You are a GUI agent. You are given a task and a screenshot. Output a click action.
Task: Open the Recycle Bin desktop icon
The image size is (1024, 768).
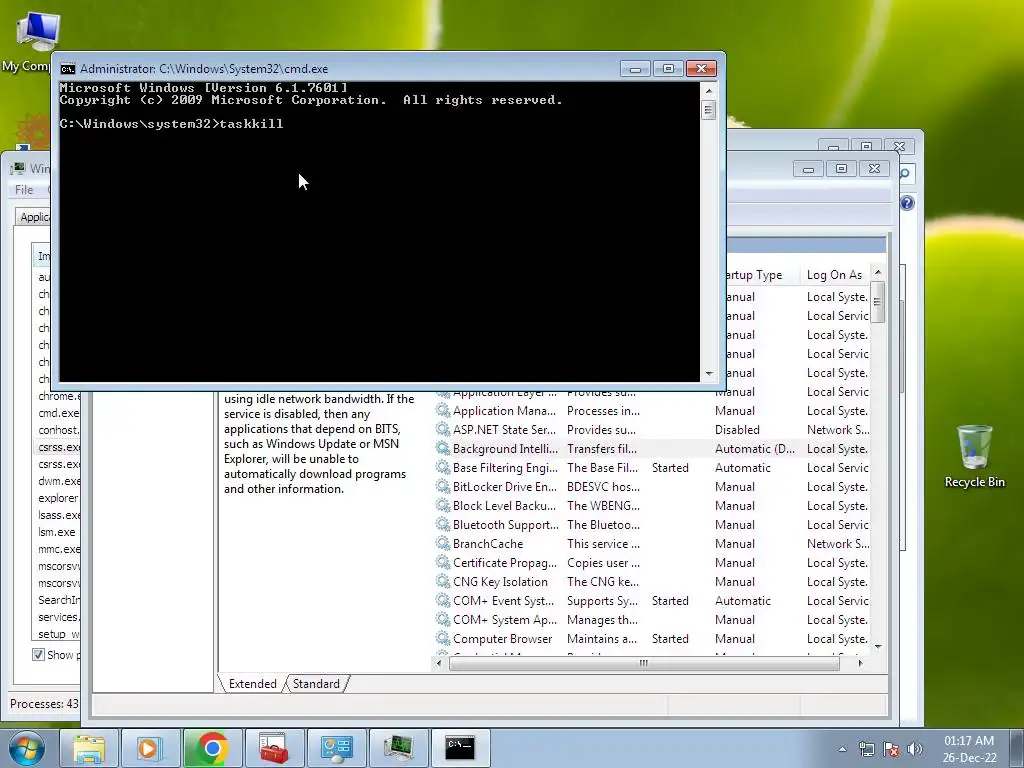(974, 456)
